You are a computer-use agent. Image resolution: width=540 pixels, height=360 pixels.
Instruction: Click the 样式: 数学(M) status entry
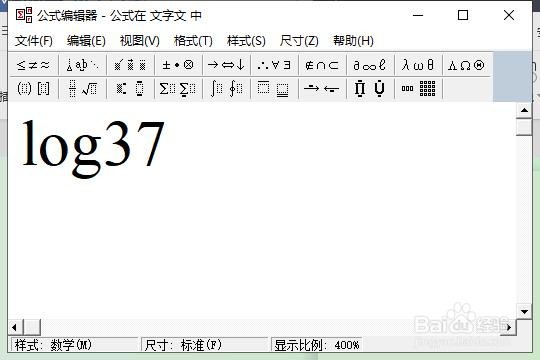click(x=75, y=345)
